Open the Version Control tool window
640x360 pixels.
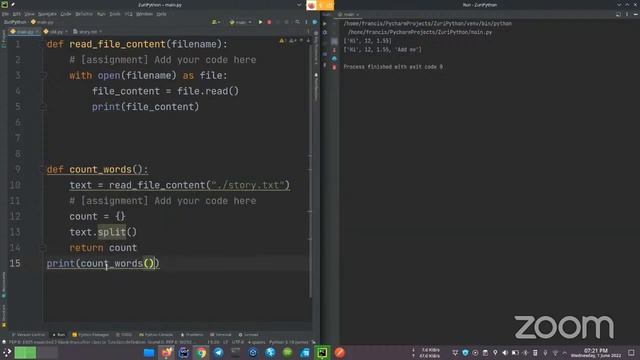28,335
